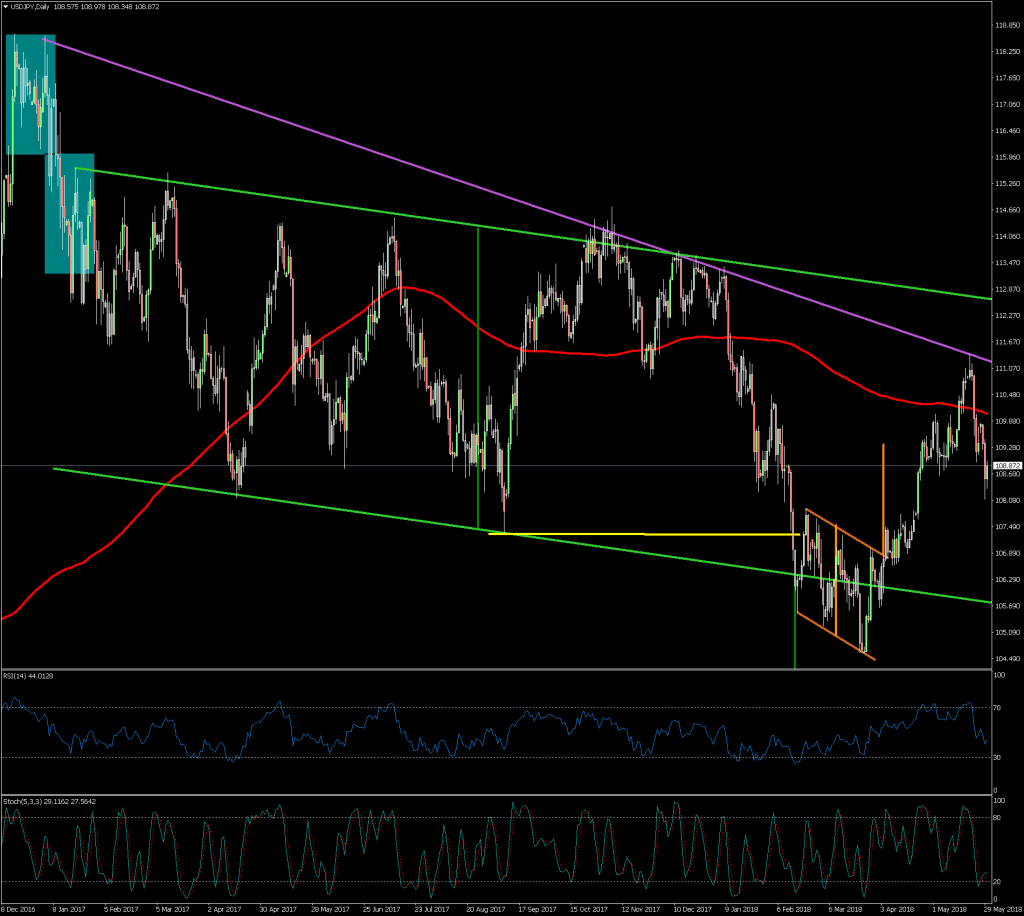This screenshot has width=1024, height=916.
Task: Click the 29 May 2018 date label
Action: tap(1003, 909)
